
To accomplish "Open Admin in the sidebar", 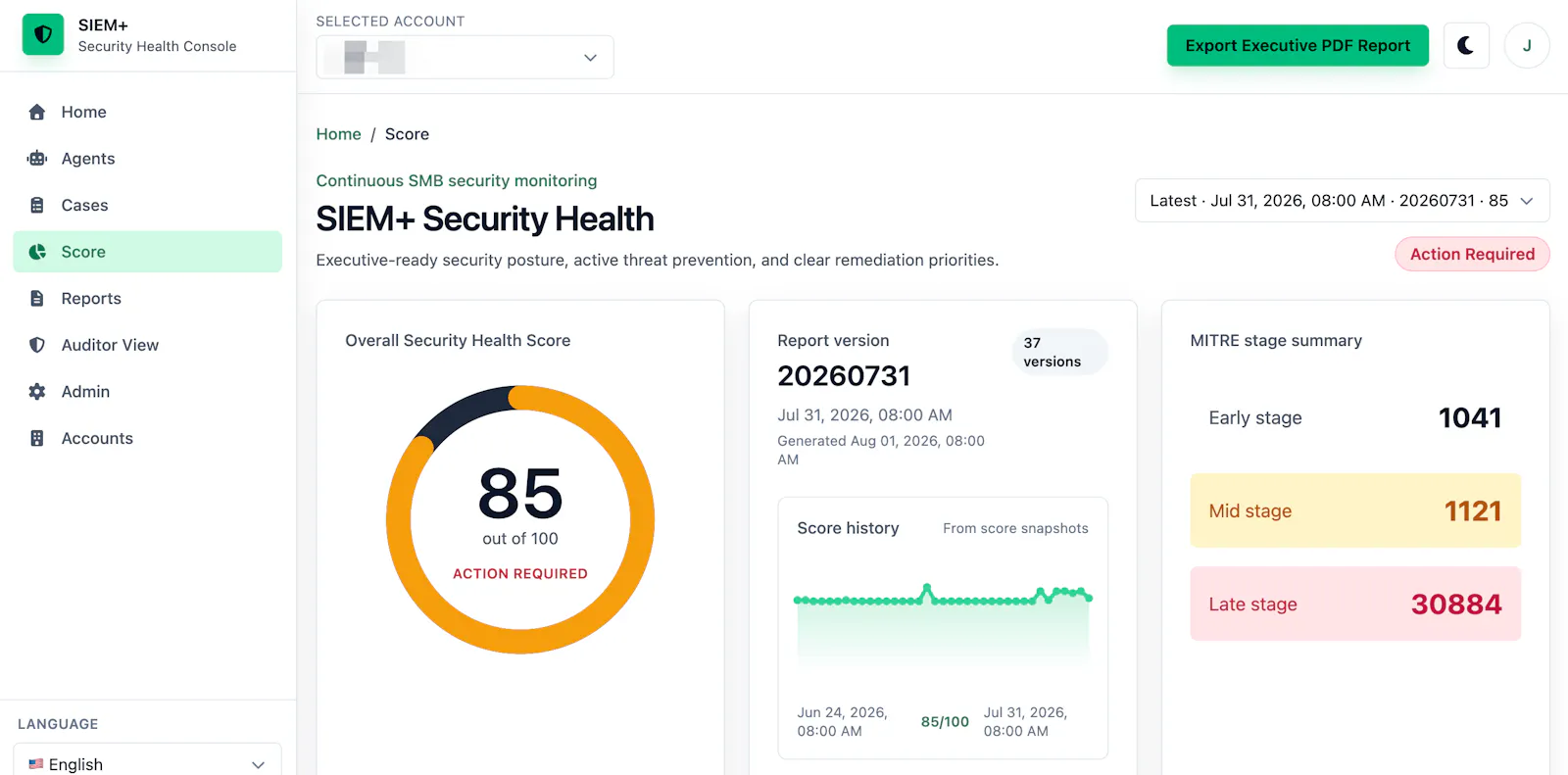I will point(147,392).
